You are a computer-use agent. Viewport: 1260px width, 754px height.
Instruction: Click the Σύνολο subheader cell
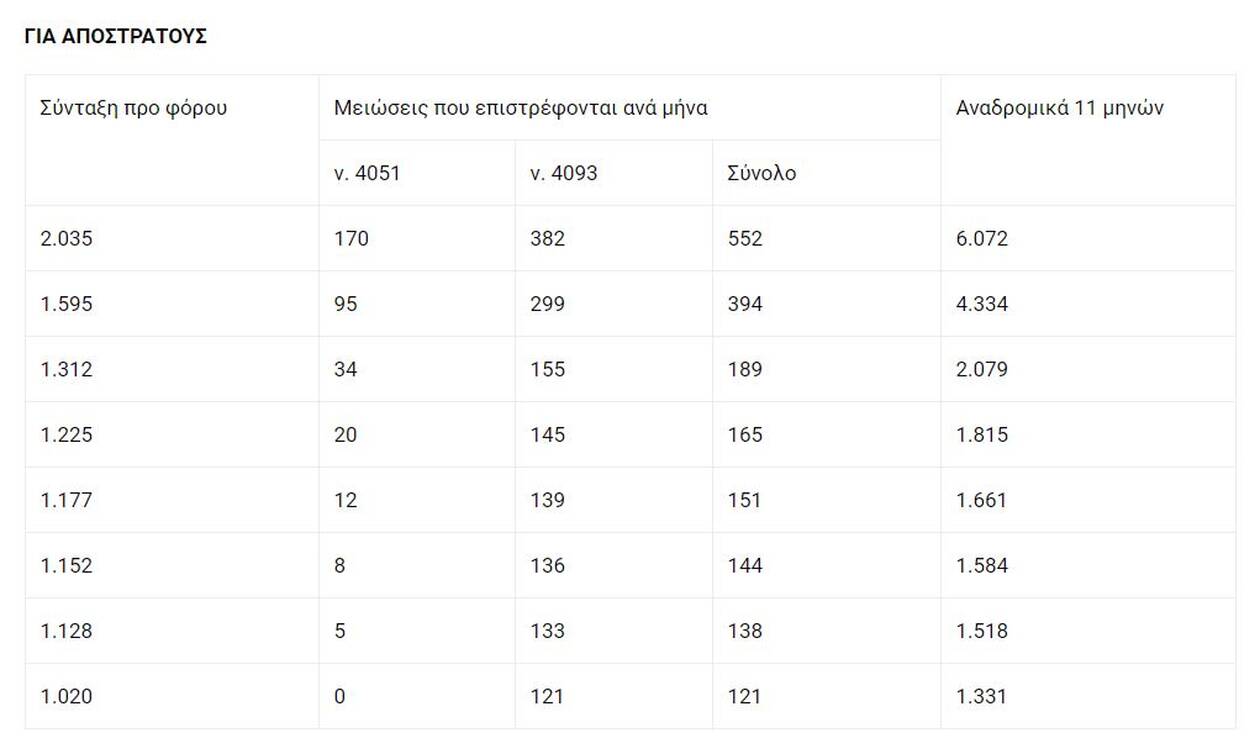click(762, 173)
